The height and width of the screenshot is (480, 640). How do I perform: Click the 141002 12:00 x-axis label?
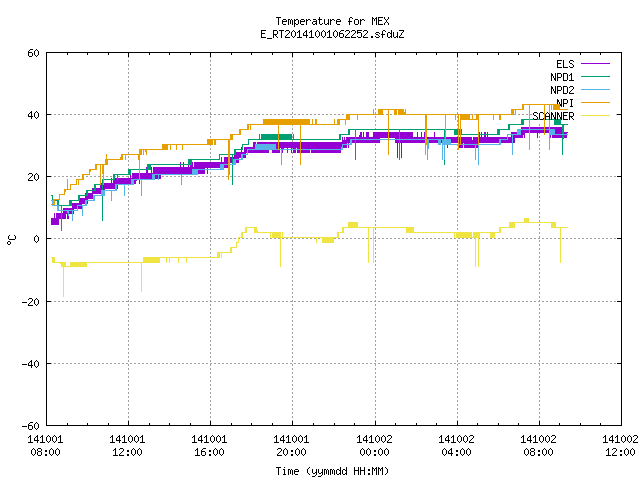[620, 446]
